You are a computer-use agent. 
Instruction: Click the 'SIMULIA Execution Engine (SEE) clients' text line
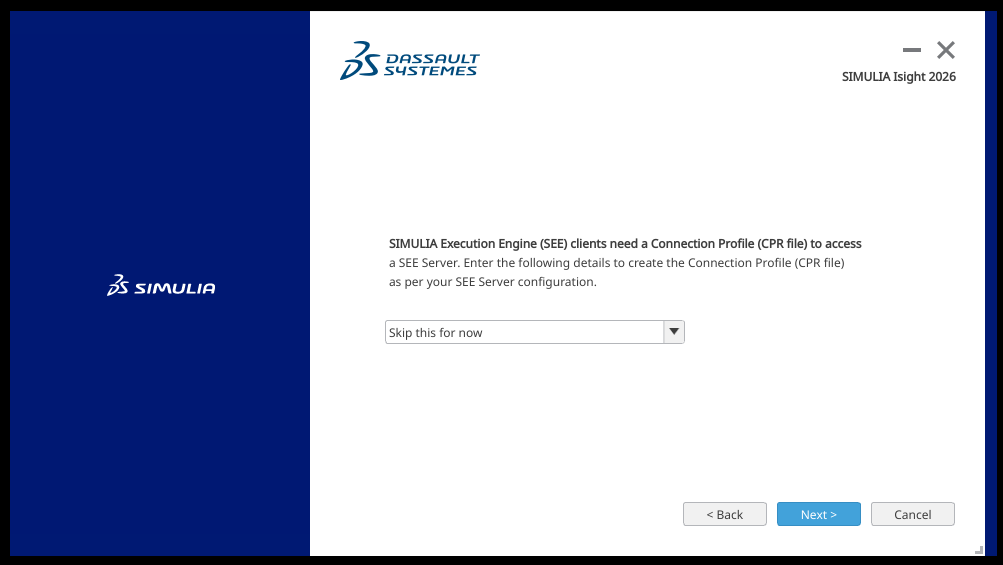625,244
